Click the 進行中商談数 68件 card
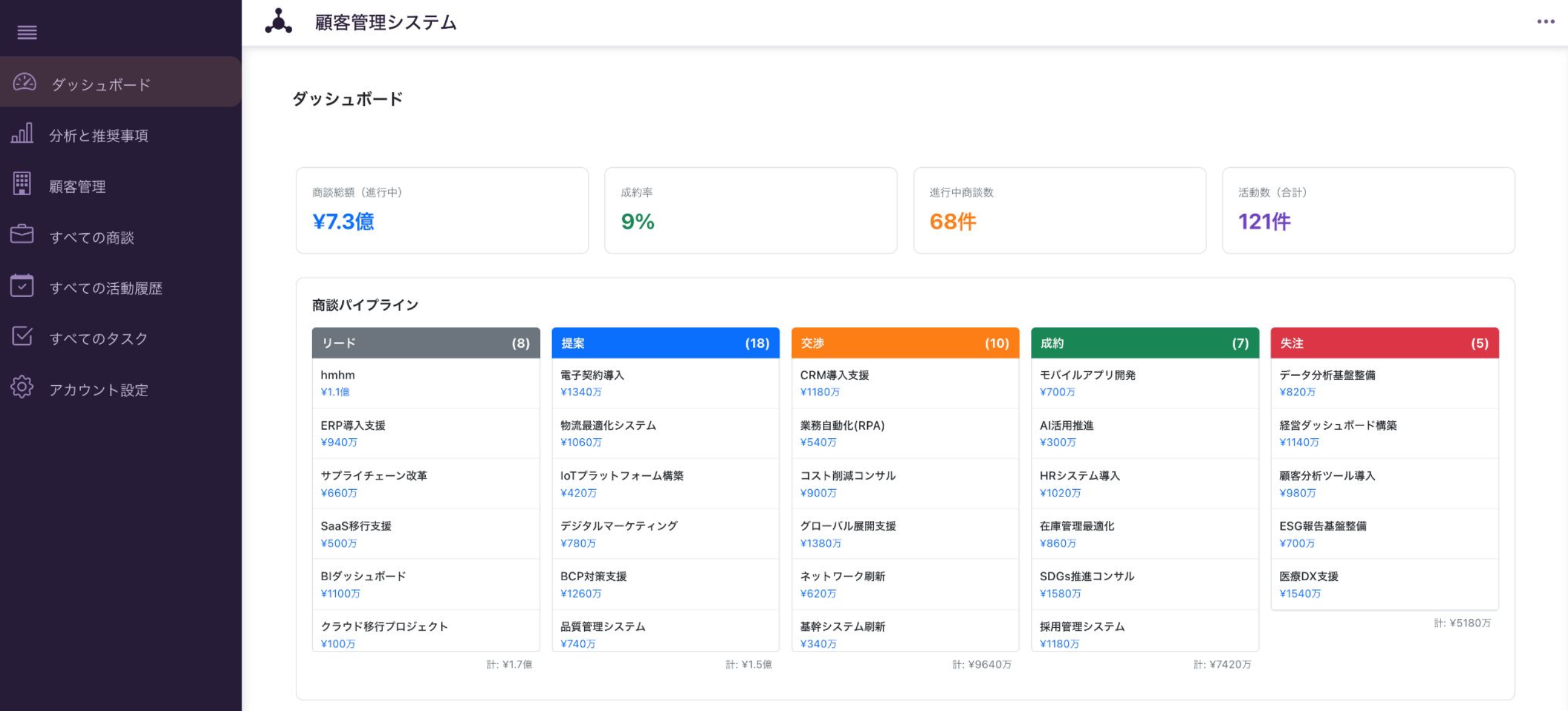The height and width of the screenshot is (711, 1568). (x=1059, y=210)
